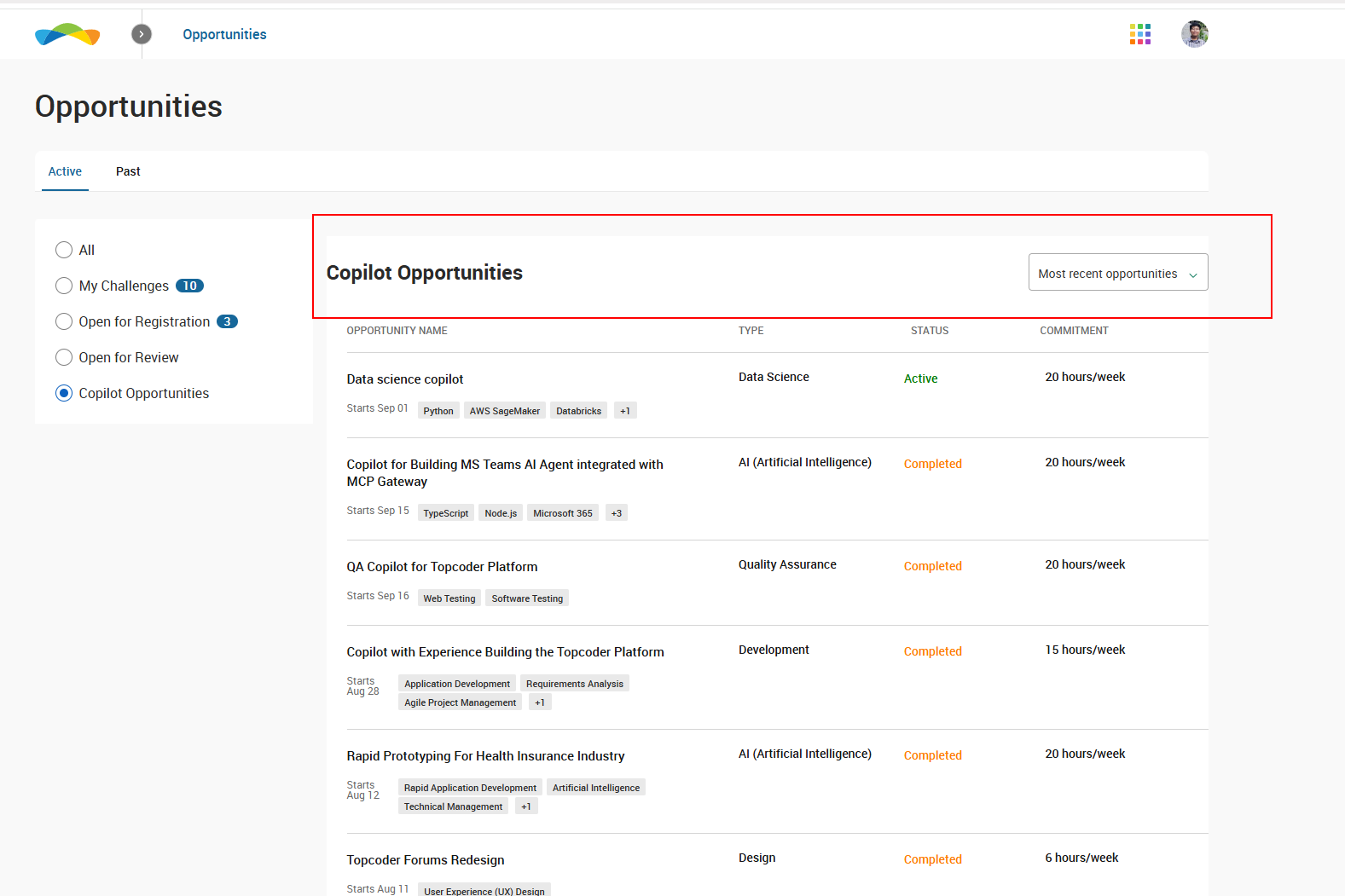The image size is (1345, 896).
Task: Open the Most recent opportunities dropdown
Action: [x=1117, y=273]
